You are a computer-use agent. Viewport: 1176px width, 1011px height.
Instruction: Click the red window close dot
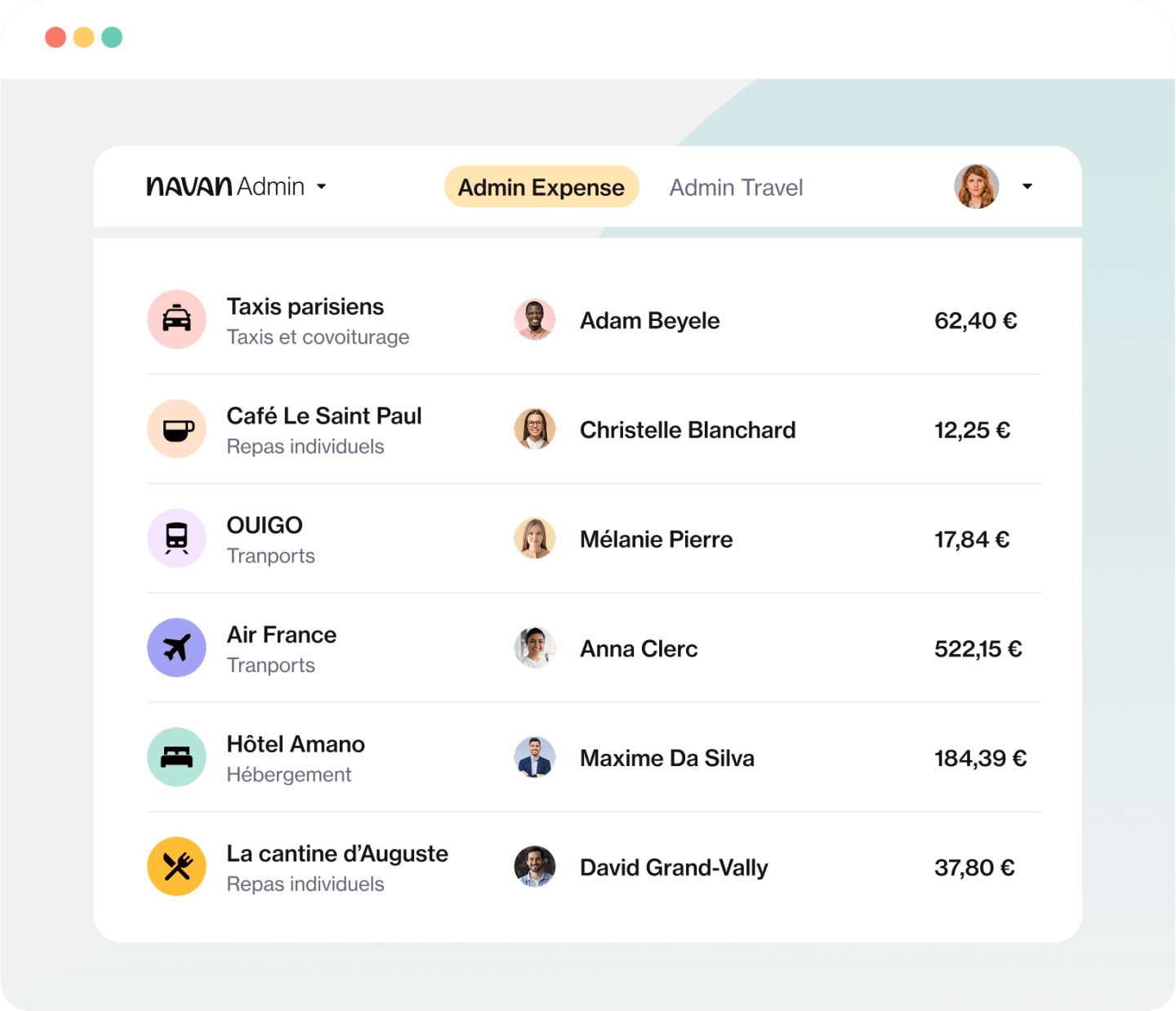pyautogui.click(x=56, y=38)
